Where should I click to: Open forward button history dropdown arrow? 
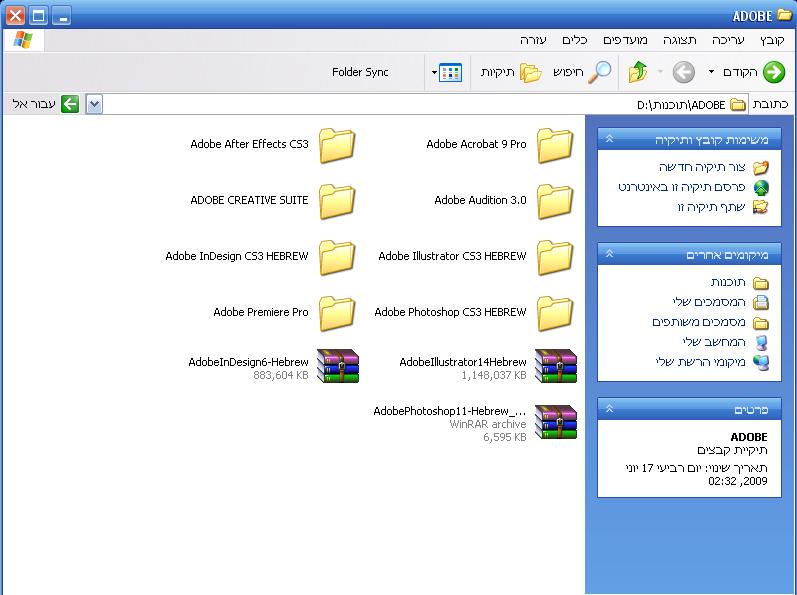[x=660, y=72]
